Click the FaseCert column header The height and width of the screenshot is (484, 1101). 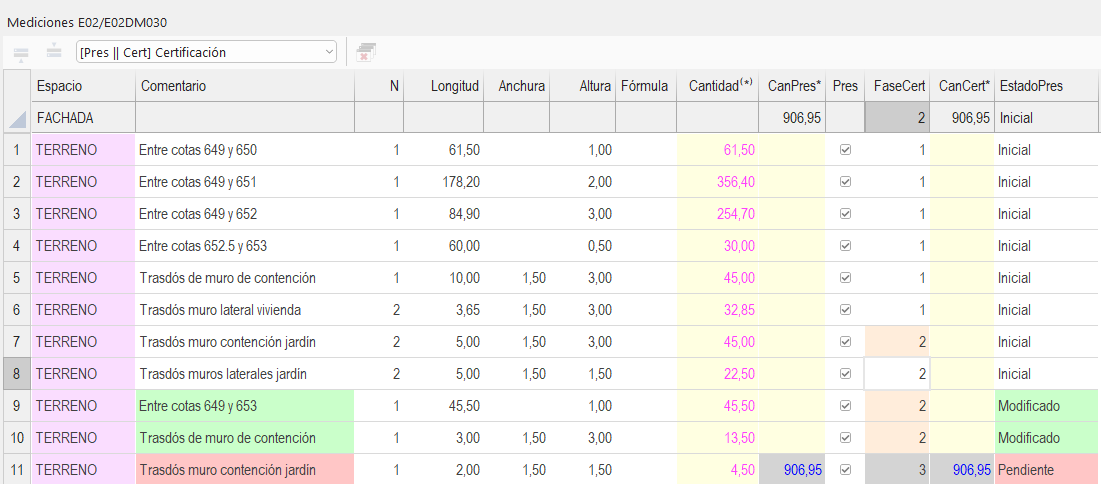897,86
